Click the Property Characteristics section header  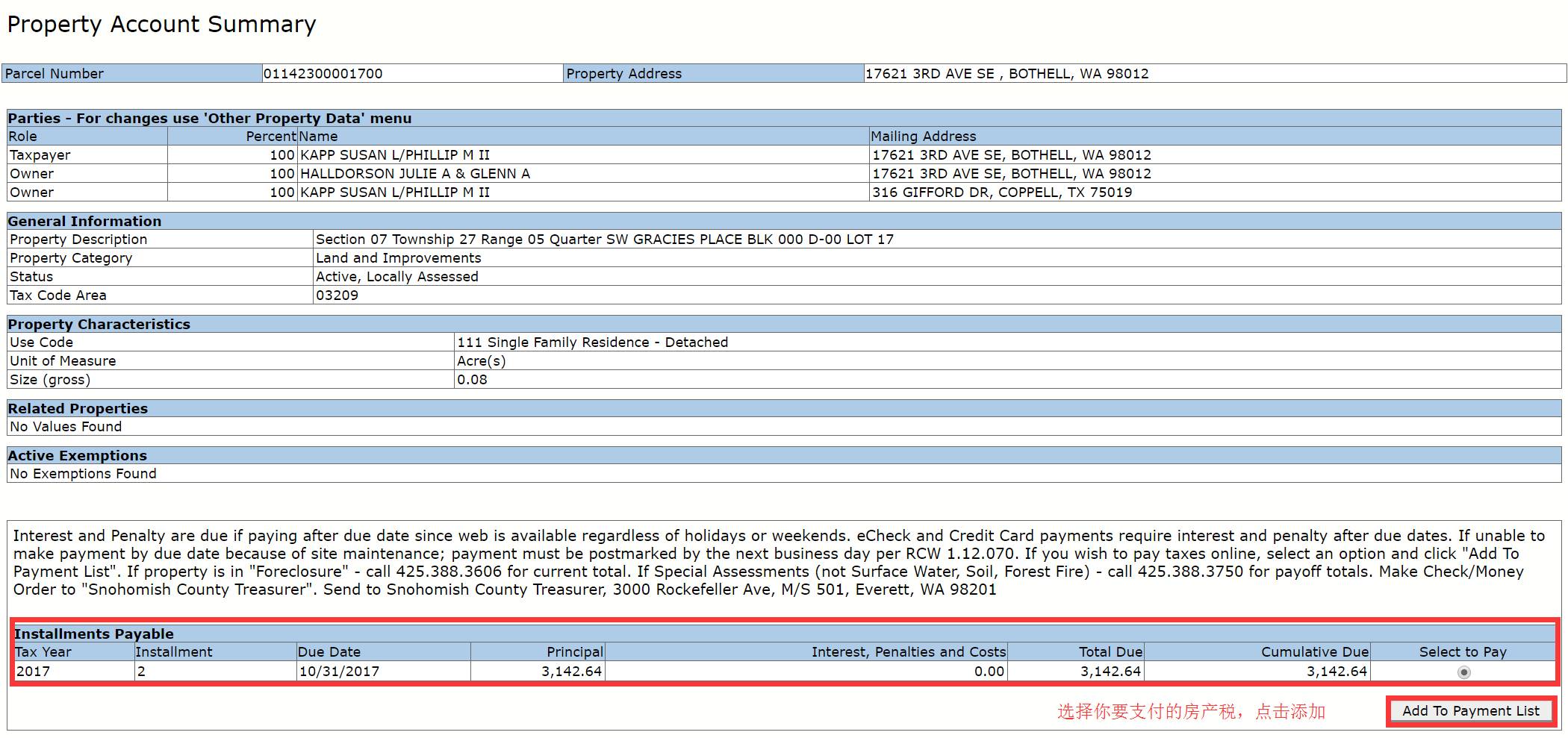tap(784, 324)
